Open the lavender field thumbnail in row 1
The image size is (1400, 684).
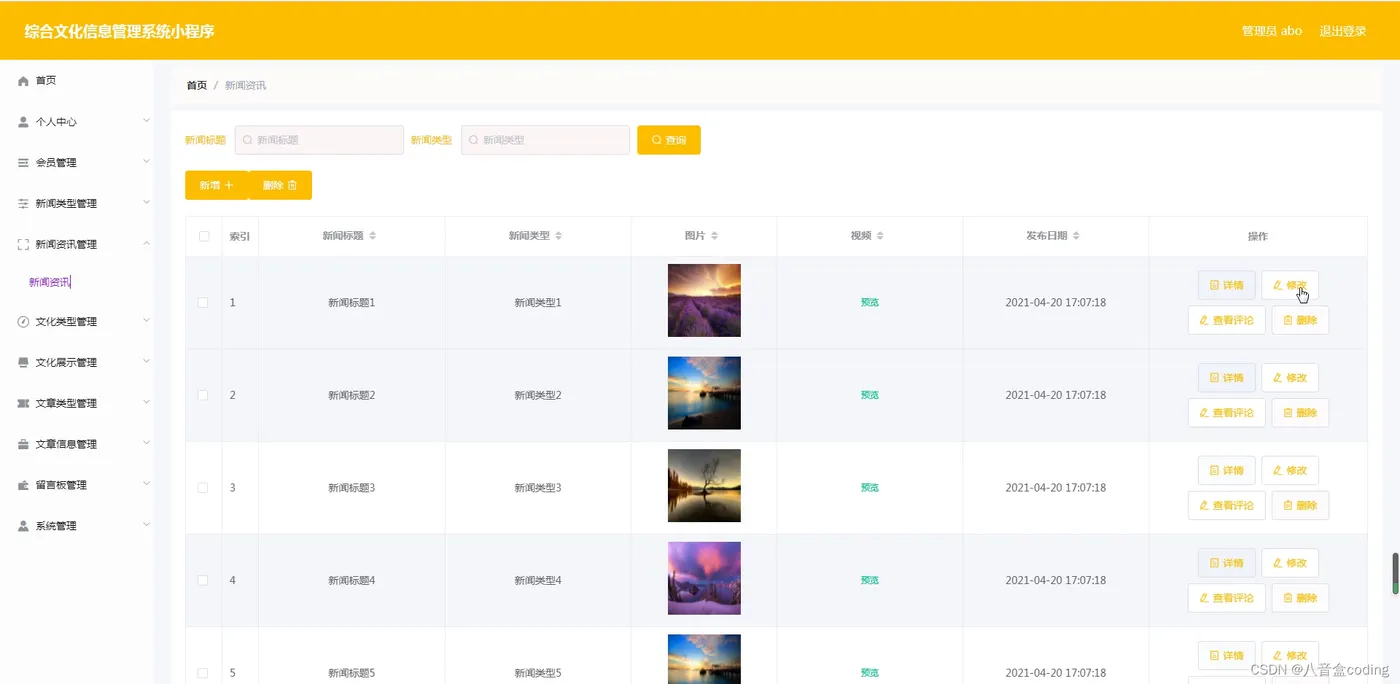point(704,301)
